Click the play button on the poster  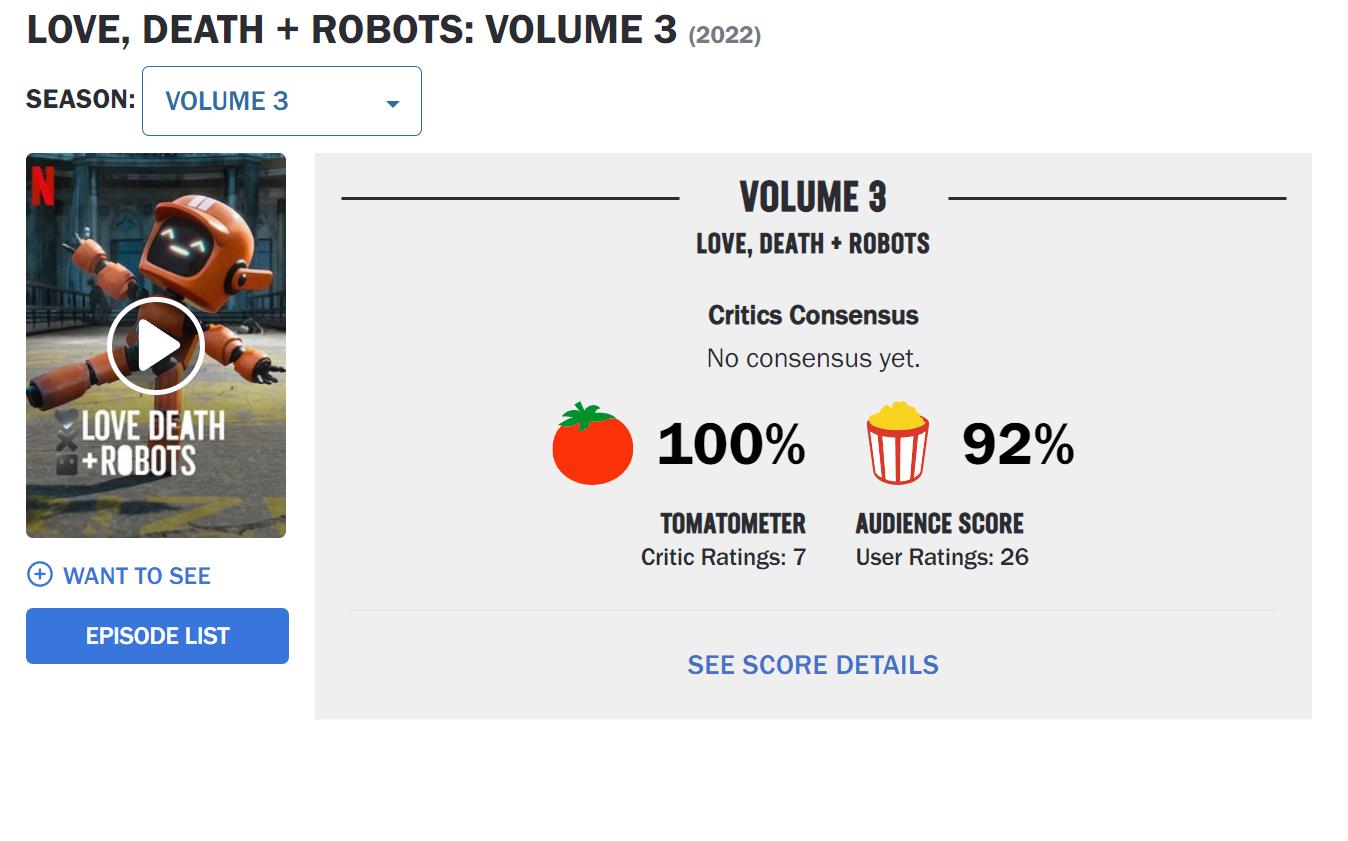click(155, 346)
